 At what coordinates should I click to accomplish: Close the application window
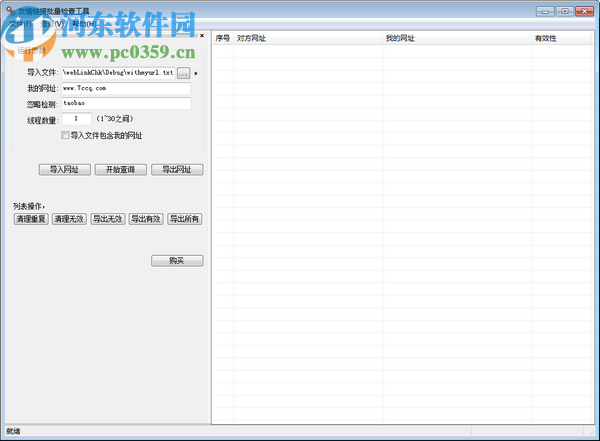(x=584, y=11)
